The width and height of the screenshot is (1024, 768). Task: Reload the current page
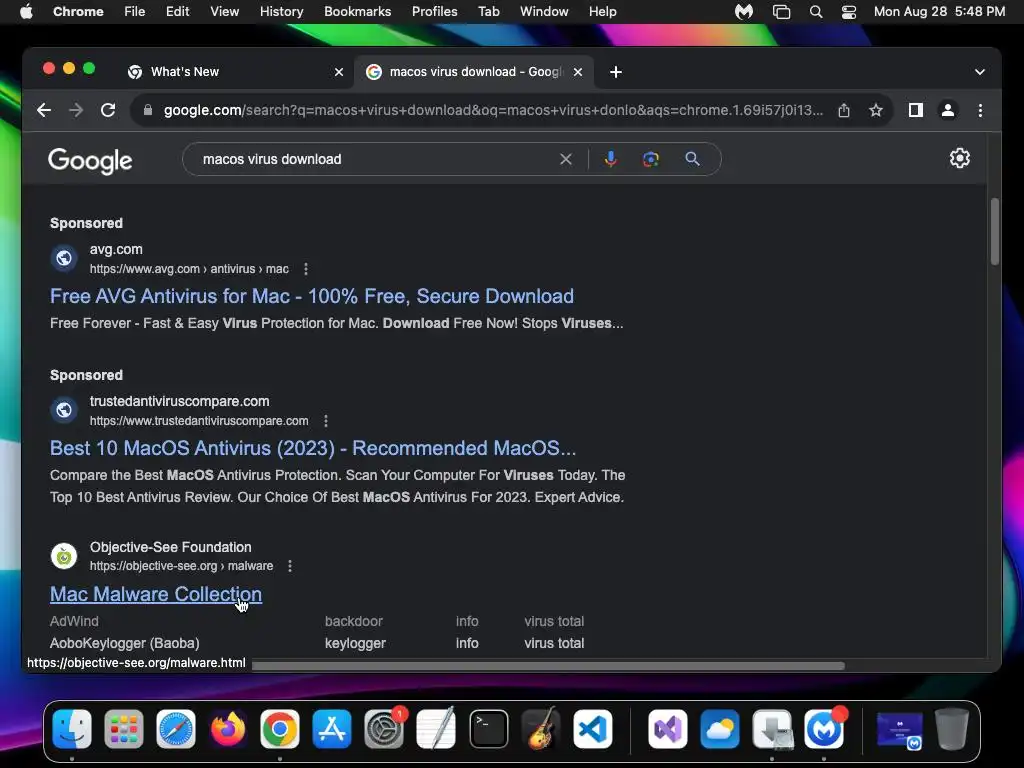pyautogui.click(x=108, y=110)
